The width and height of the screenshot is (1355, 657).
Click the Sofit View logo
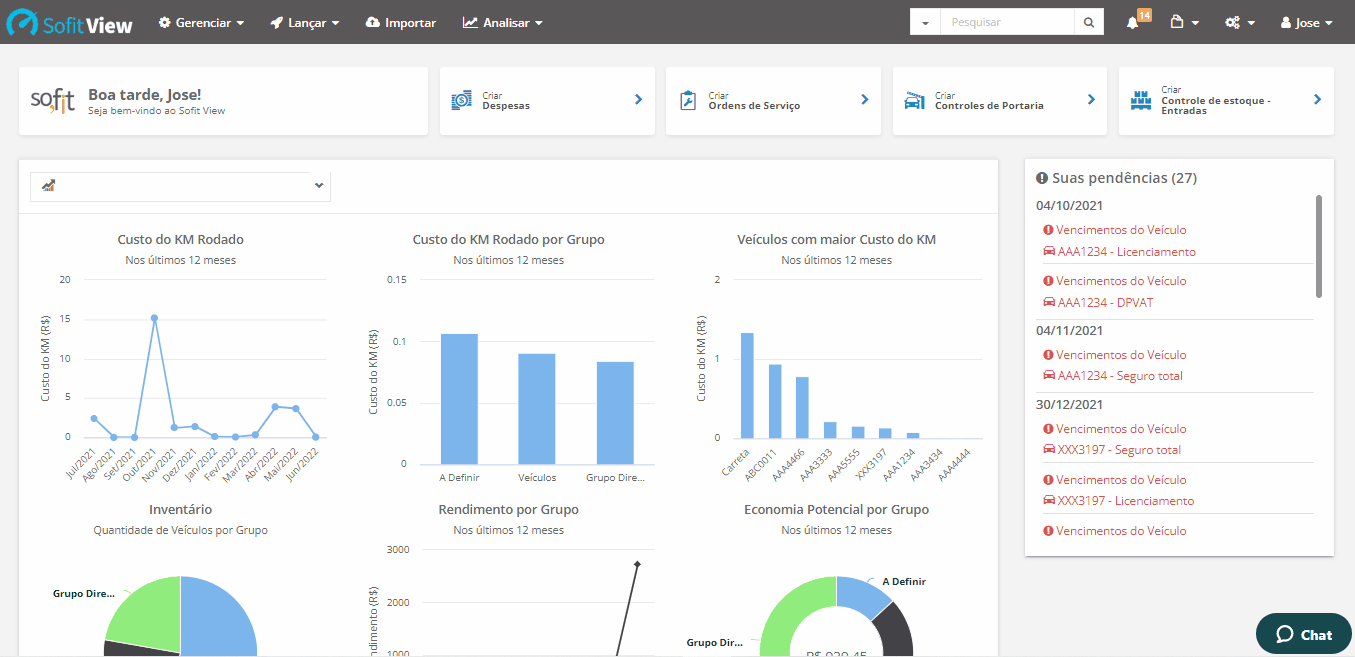[x=70, y=22]
